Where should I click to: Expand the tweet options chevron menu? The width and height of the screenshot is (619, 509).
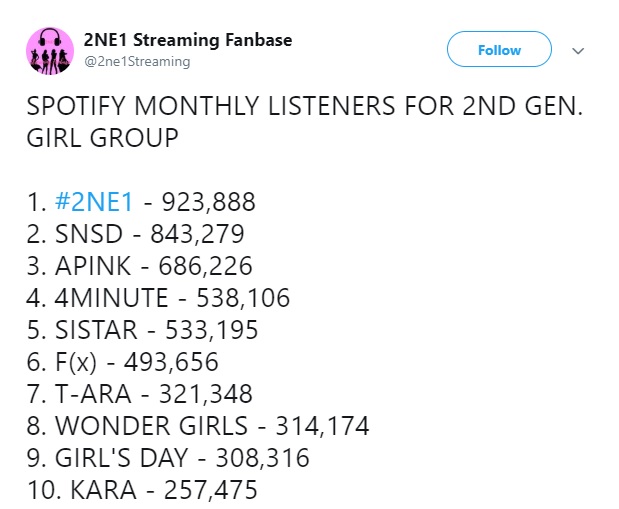(578, 51)
